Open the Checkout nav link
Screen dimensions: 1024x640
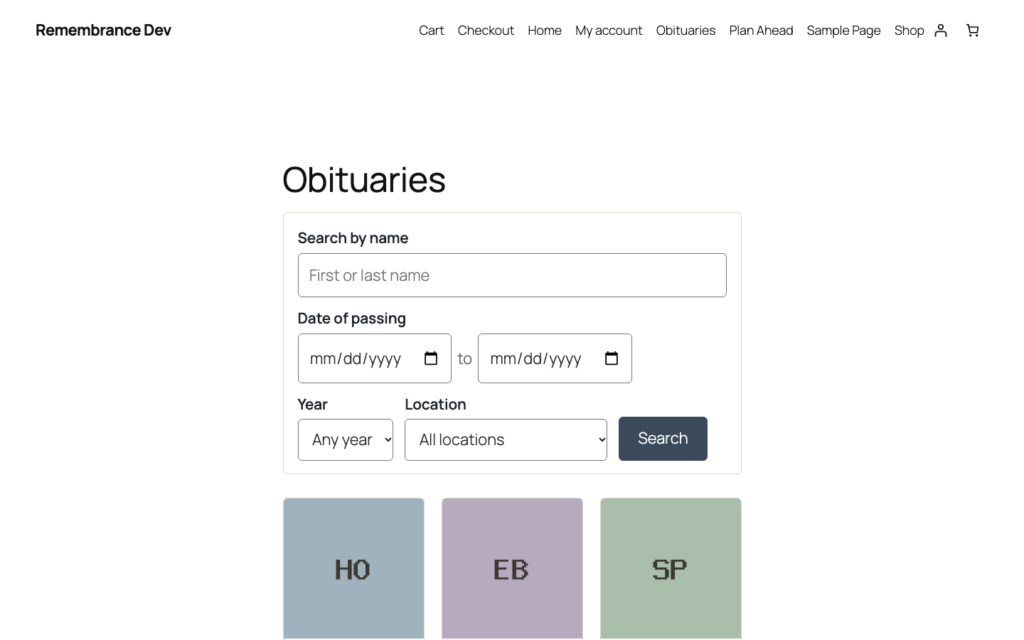[x=485, y=31]
